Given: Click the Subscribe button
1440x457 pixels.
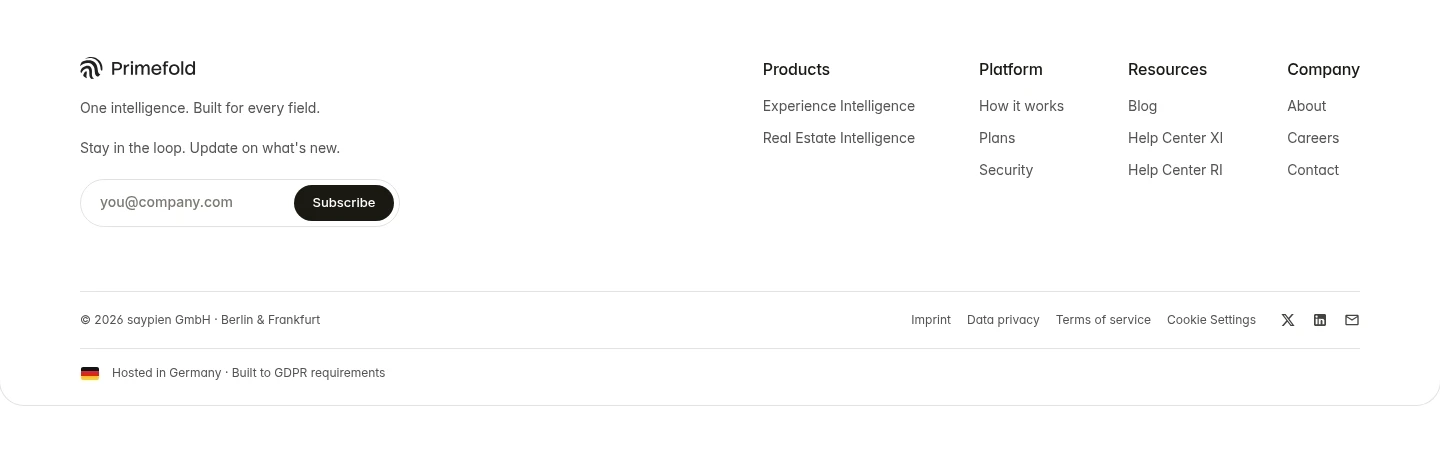Looking at the screenshot, I should 344,203.
